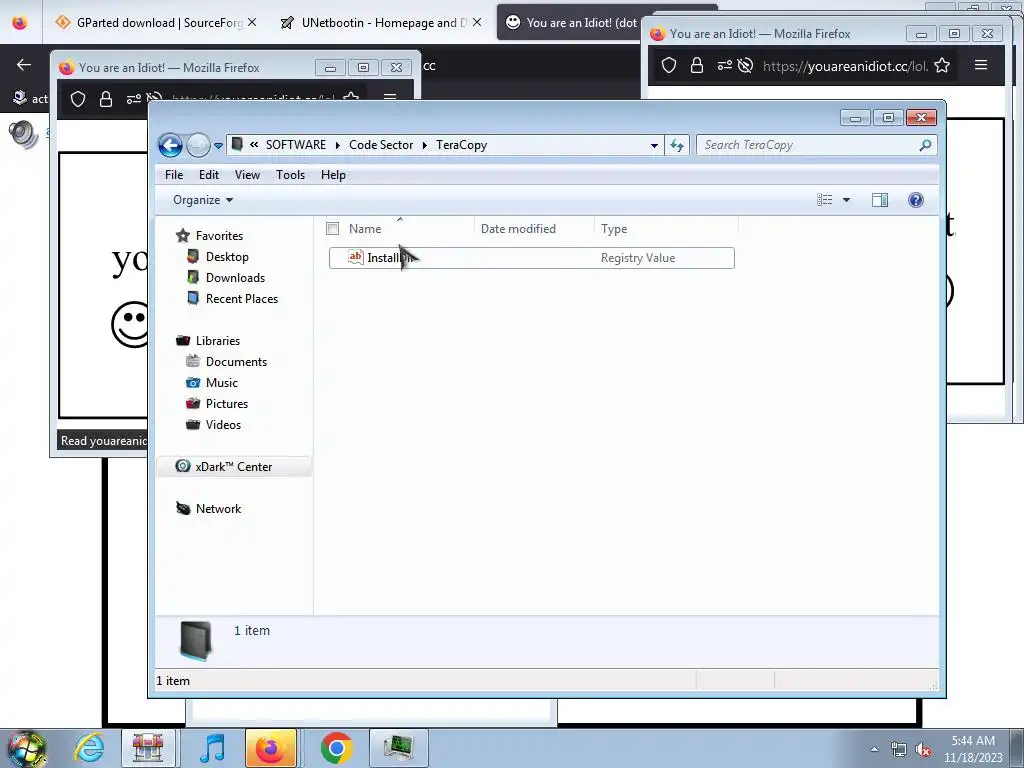Image resolution: width=1024 pixels, height=768 pixels.
Task: Open Google Chrome from taskbar
Action: pos(336,748)
